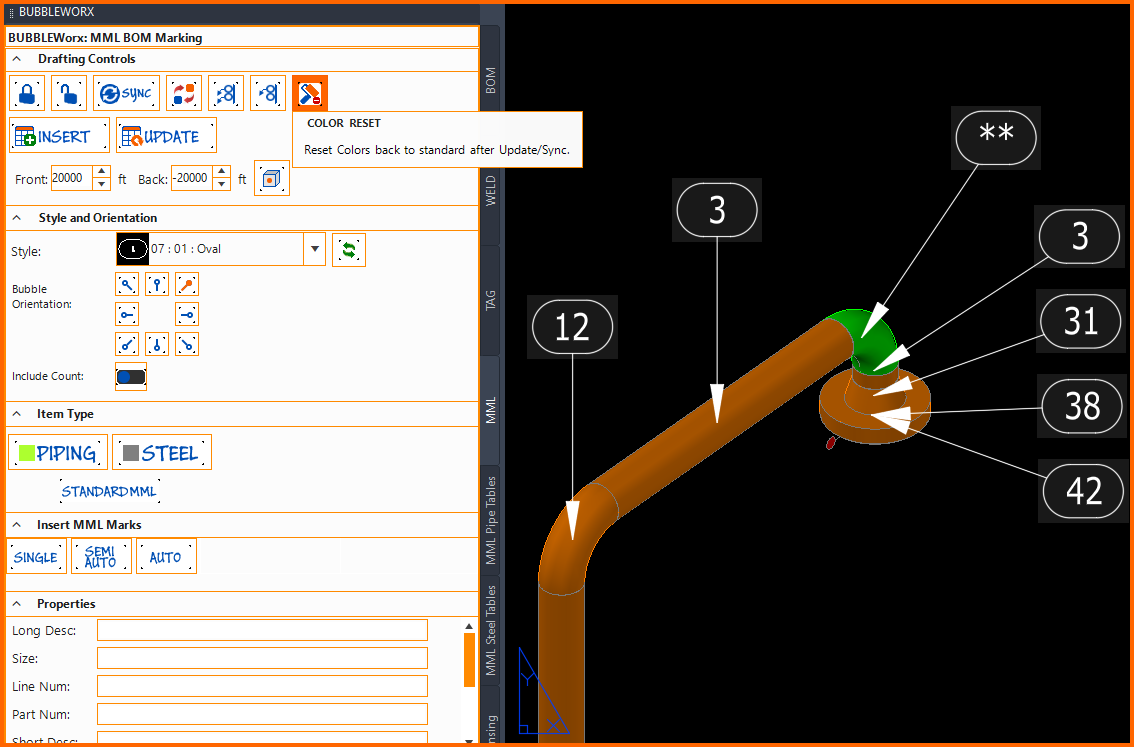The height and width of the screenshot is (747, 1134).
Task: Set bubble orientation to lower-left
Action: [x=127, y=344]
